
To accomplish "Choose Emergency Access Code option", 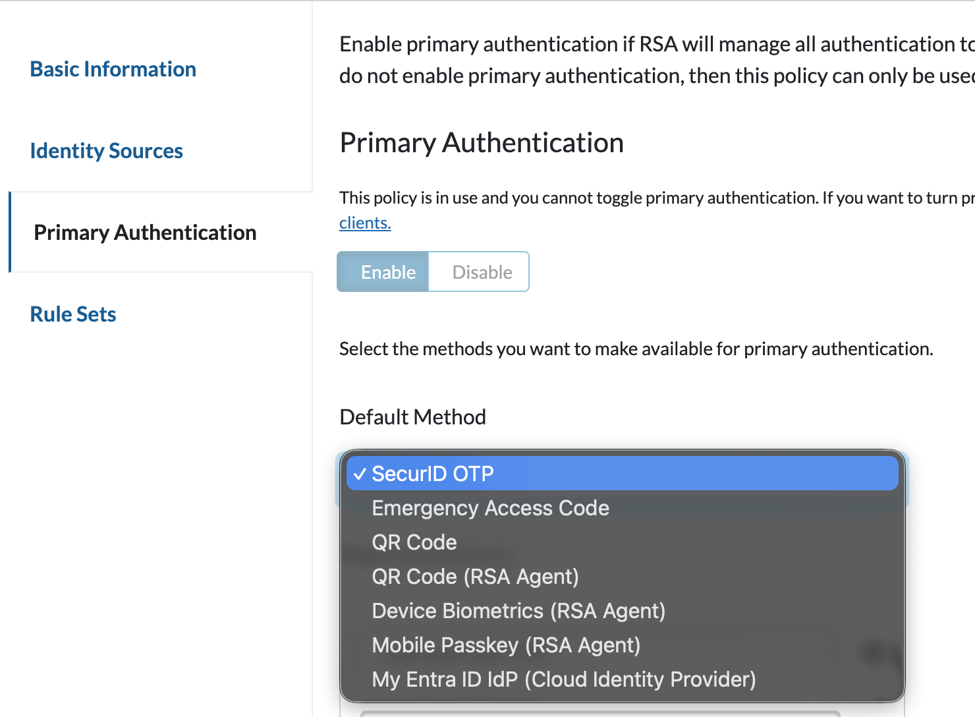I will tap(622, 508).
